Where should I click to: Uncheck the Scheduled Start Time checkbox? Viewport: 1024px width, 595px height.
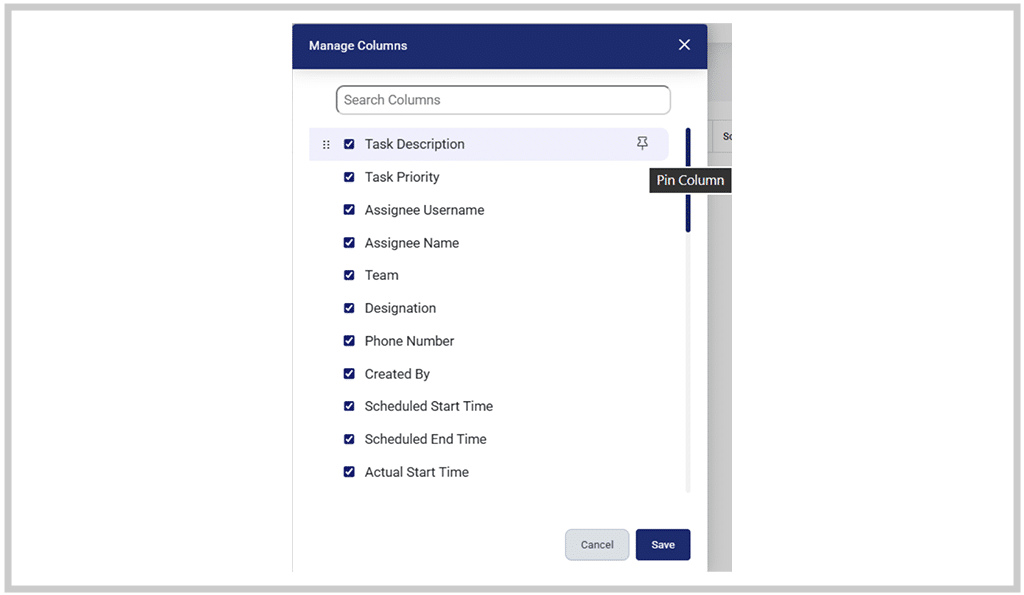349,406
